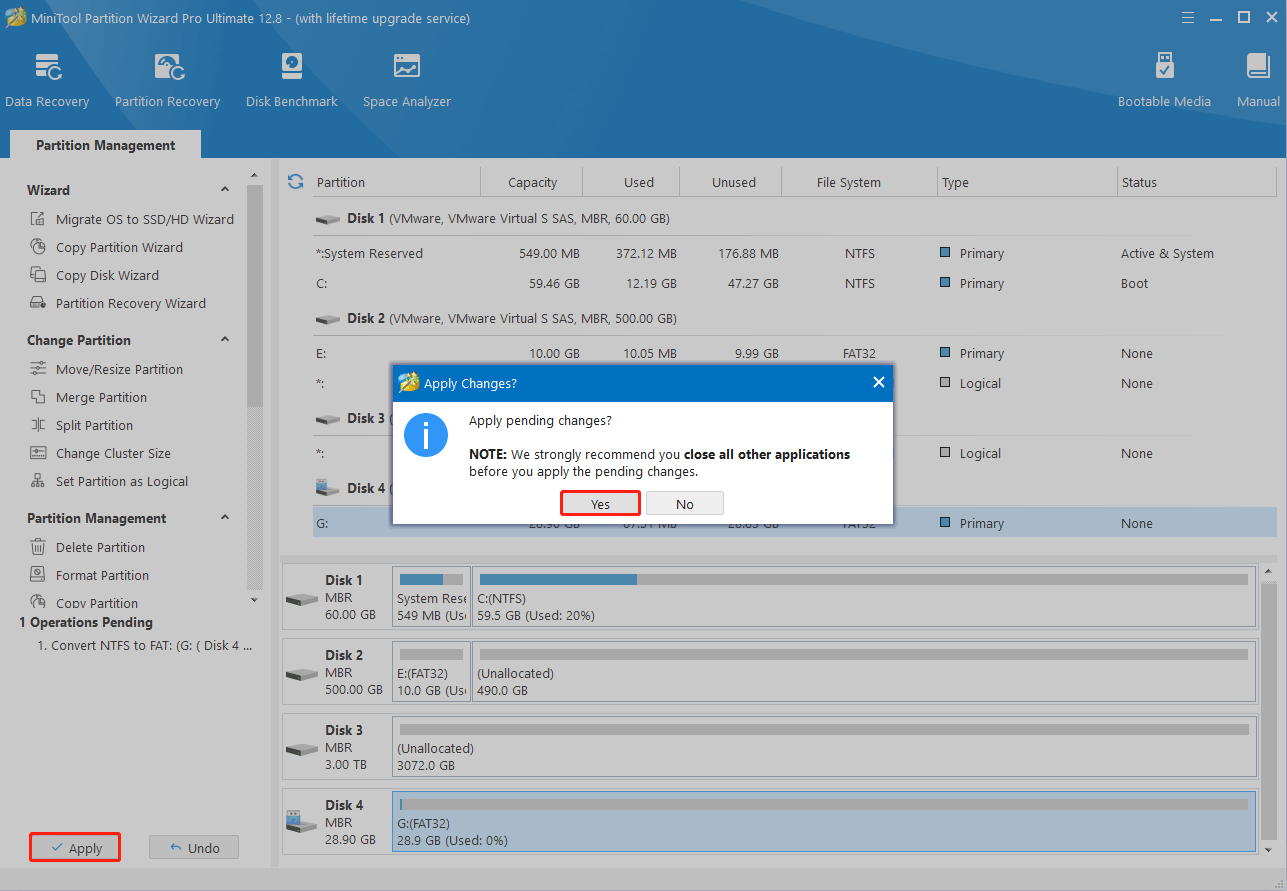
Task: Select Disk 3 drive icon in disk map
Action: click(302, 749)
